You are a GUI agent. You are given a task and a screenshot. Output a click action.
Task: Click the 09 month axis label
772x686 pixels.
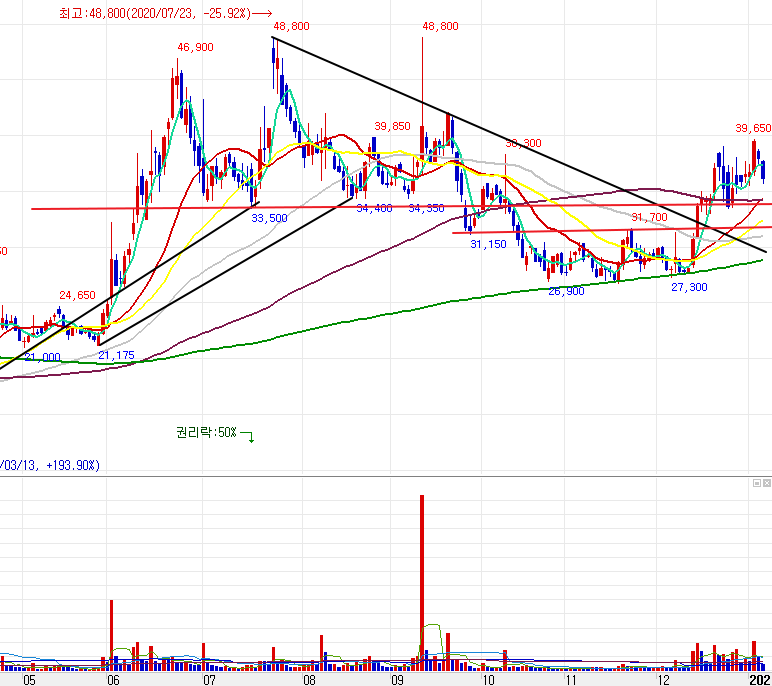[x=397, y=680]
